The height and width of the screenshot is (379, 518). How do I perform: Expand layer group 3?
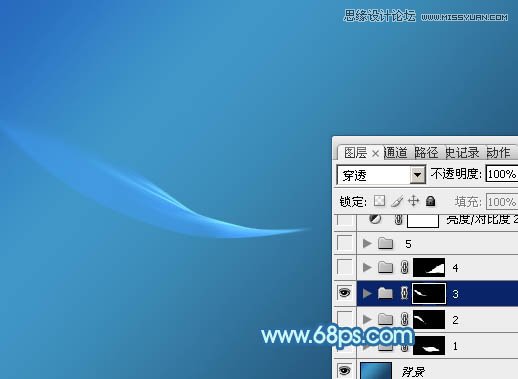coord(367,293)
